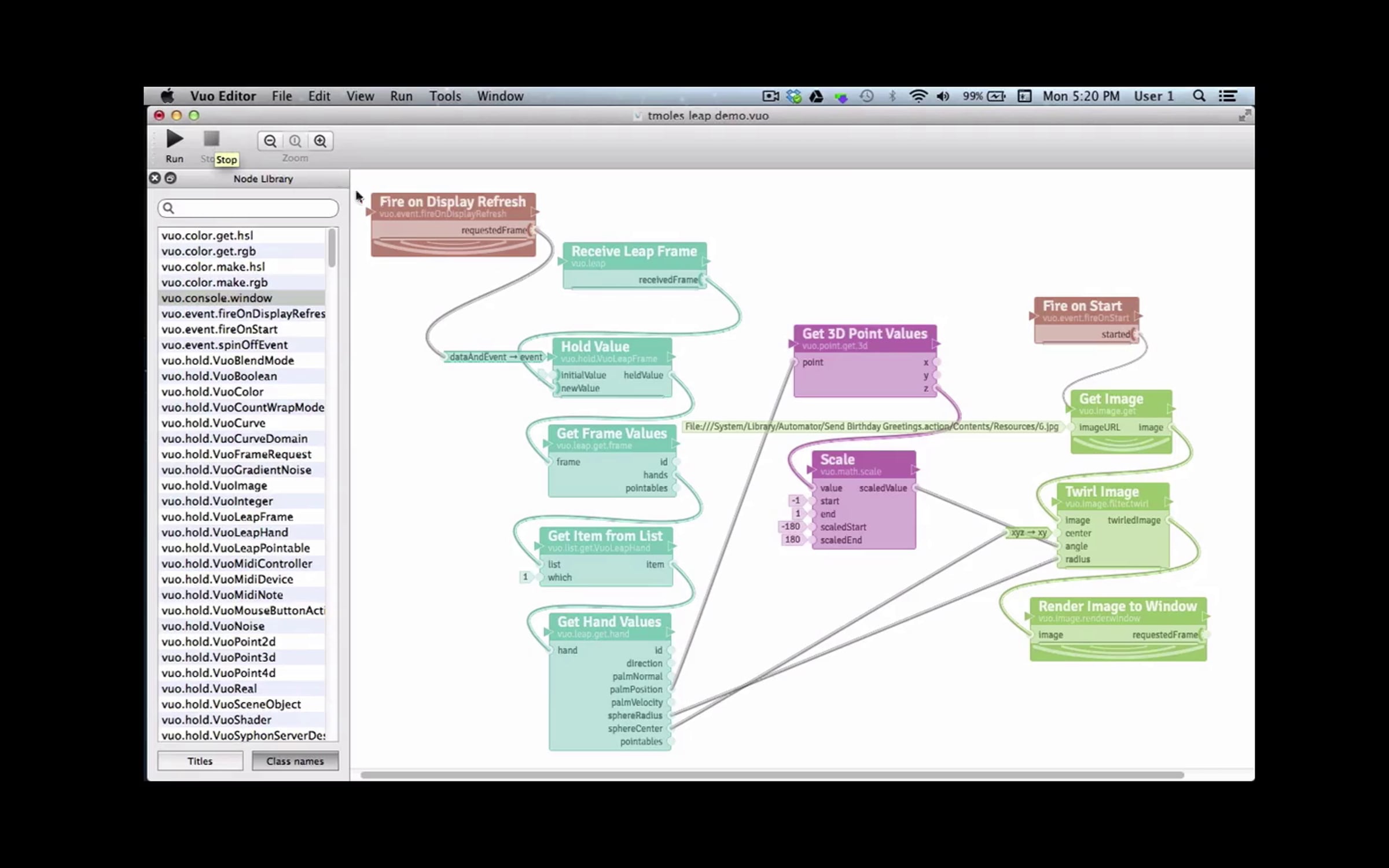Viewport: 1389px width, 868px height.
Task: Click the volume icon in menu bar
Action: pos(943,96)
